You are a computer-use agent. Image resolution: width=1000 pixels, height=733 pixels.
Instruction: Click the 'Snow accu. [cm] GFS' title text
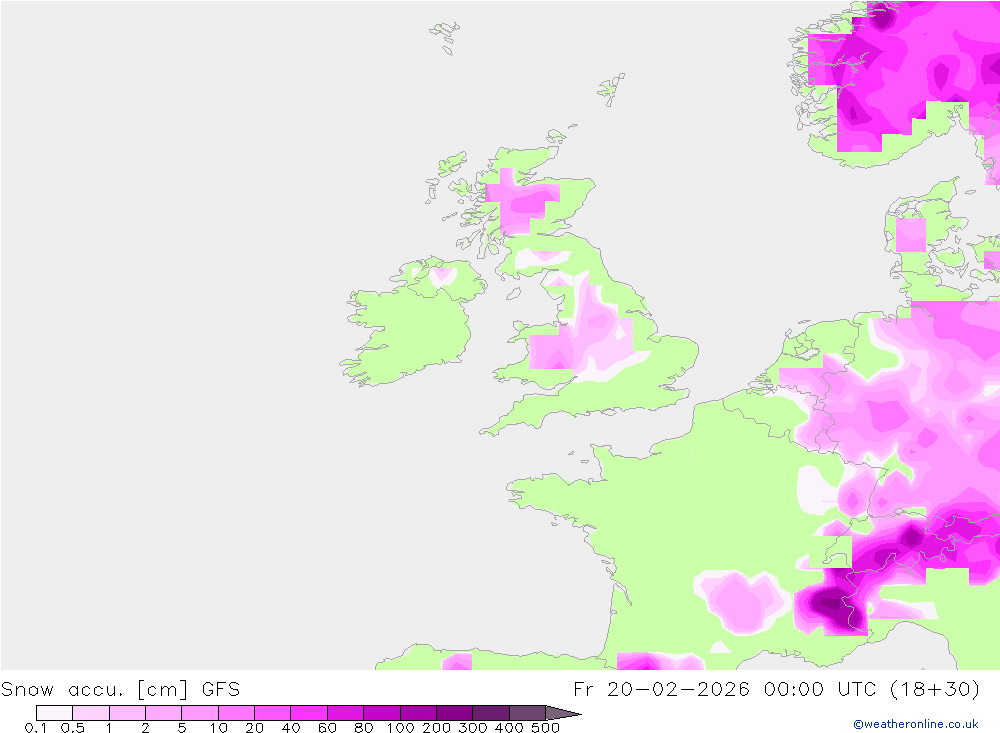pyautogui.click(x=121, y=690)
